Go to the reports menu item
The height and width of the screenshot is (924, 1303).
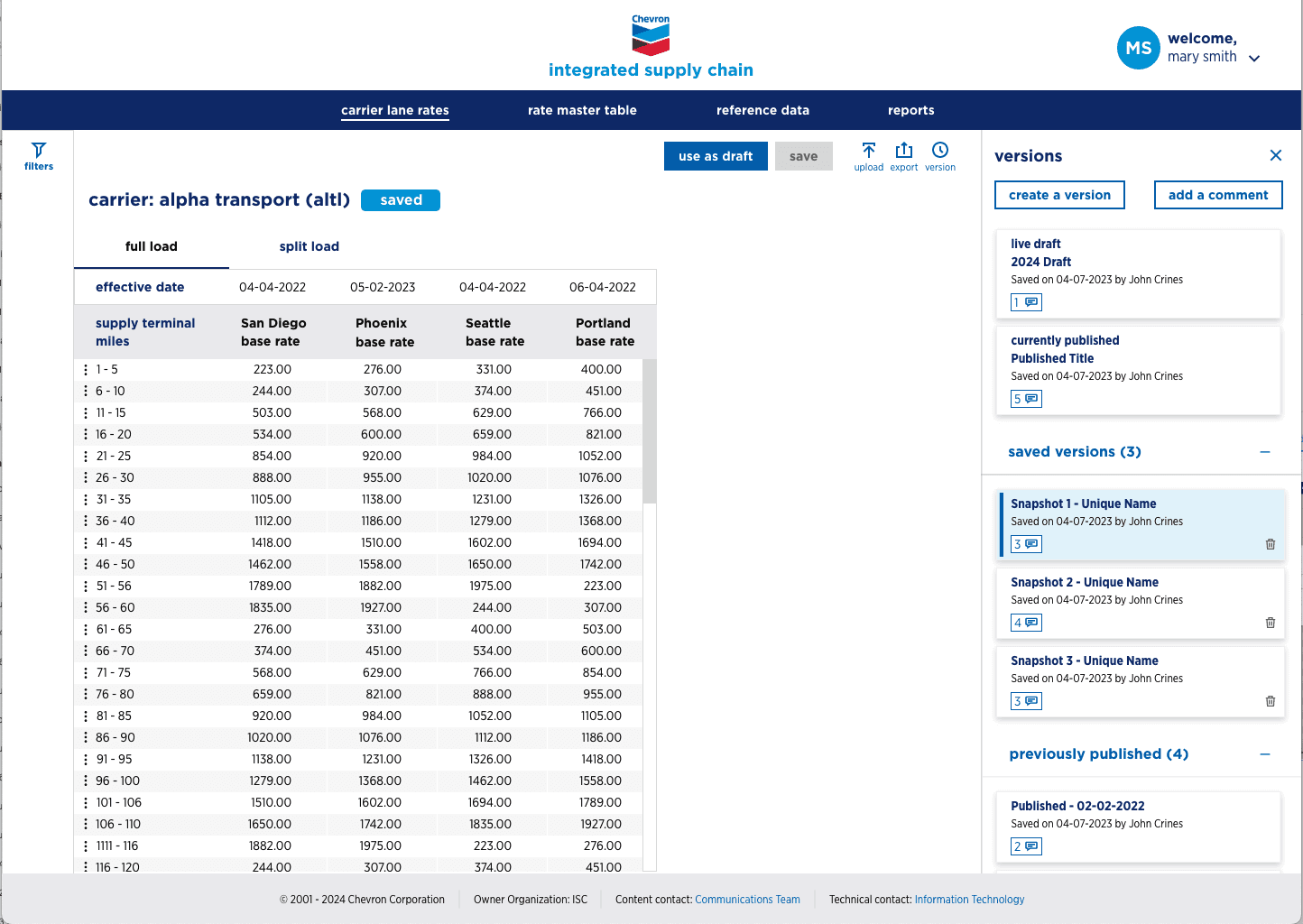click(x=911, y=110)
